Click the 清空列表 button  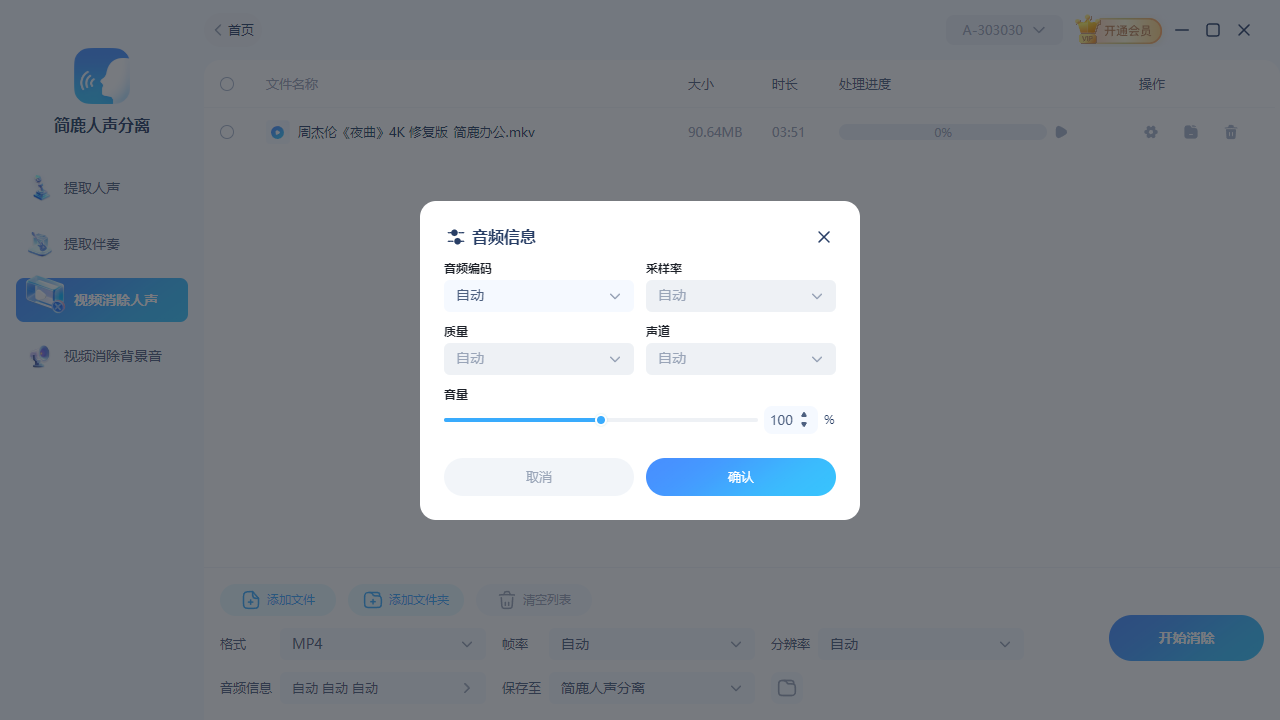[x=534, y=600]
